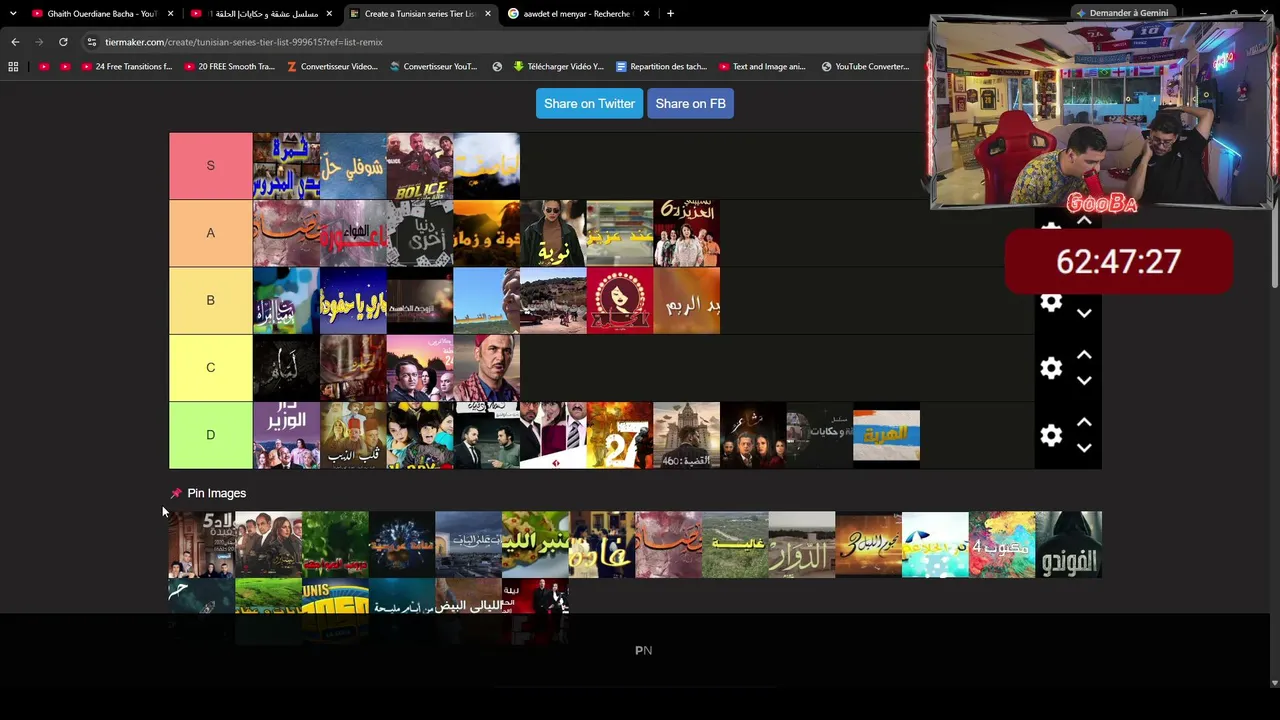
Task: Open 'Text and Image ani...' bookmark
Action: (x=763, y=67)
